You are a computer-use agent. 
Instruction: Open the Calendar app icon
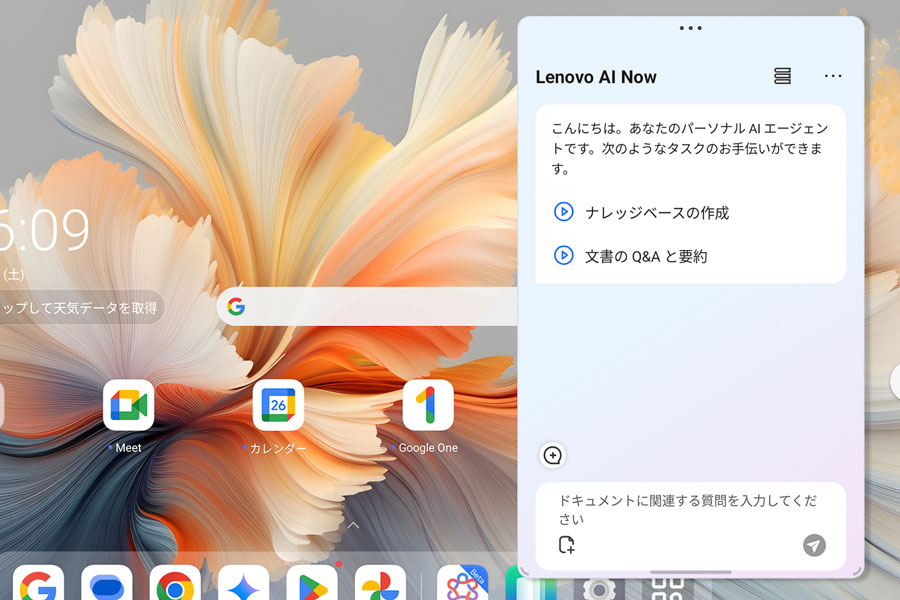point(278,405)
